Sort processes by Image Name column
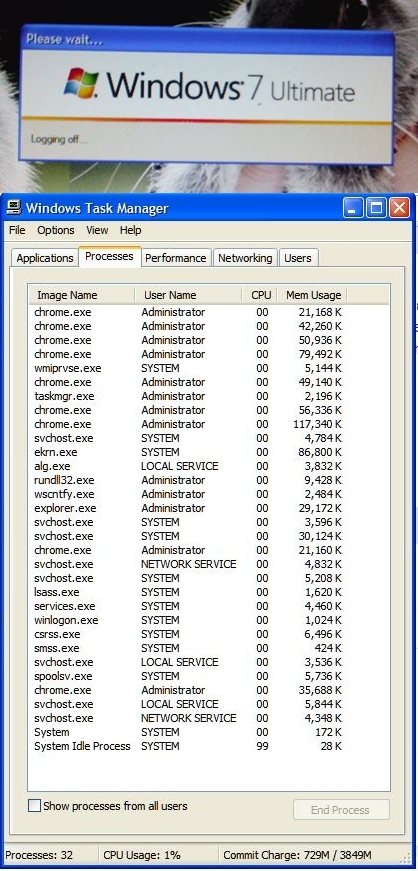 pyautogui.click(x=81, y=295)
